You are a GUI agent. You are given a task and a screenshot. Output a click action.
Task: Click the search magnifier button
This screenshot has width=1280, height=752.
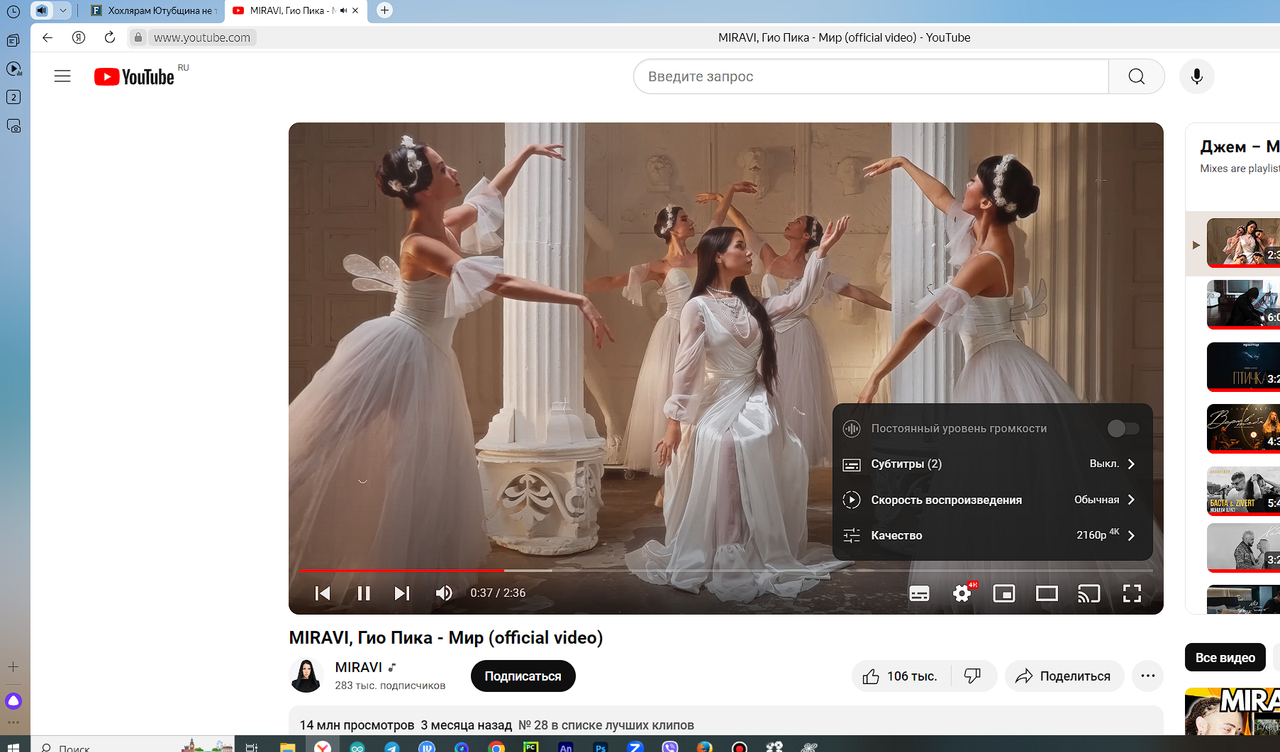[x=1136, y=76]
